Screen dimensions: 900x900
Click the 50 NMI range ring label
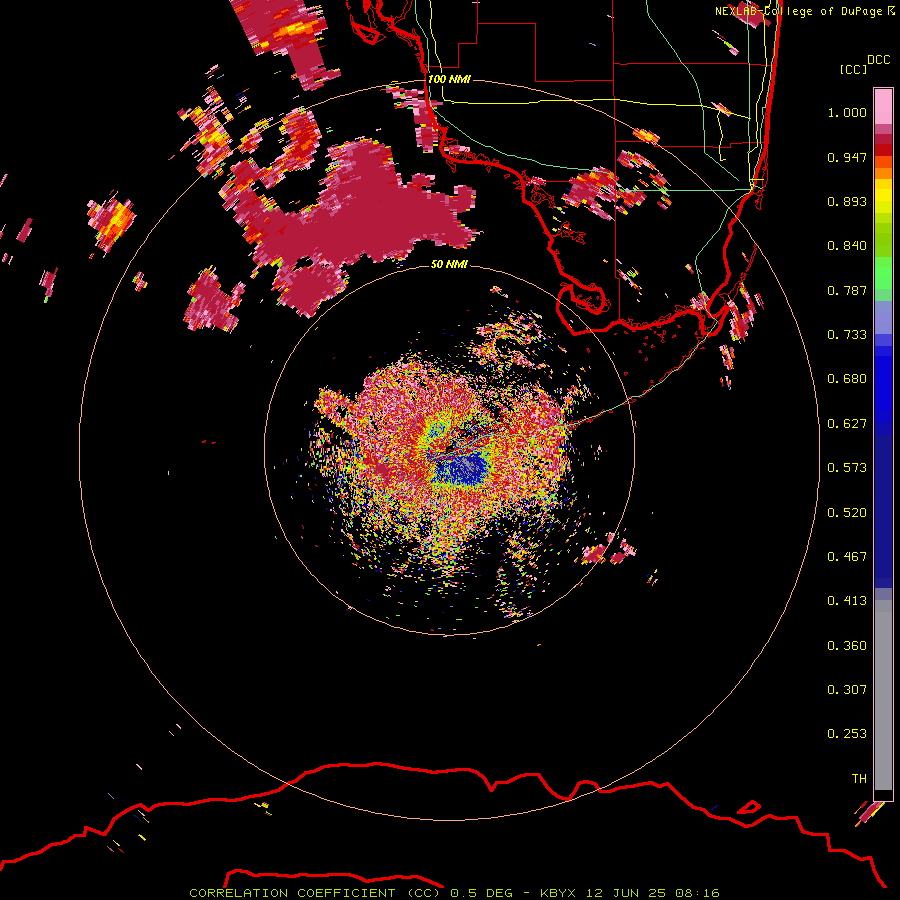[x=449, y=264]
